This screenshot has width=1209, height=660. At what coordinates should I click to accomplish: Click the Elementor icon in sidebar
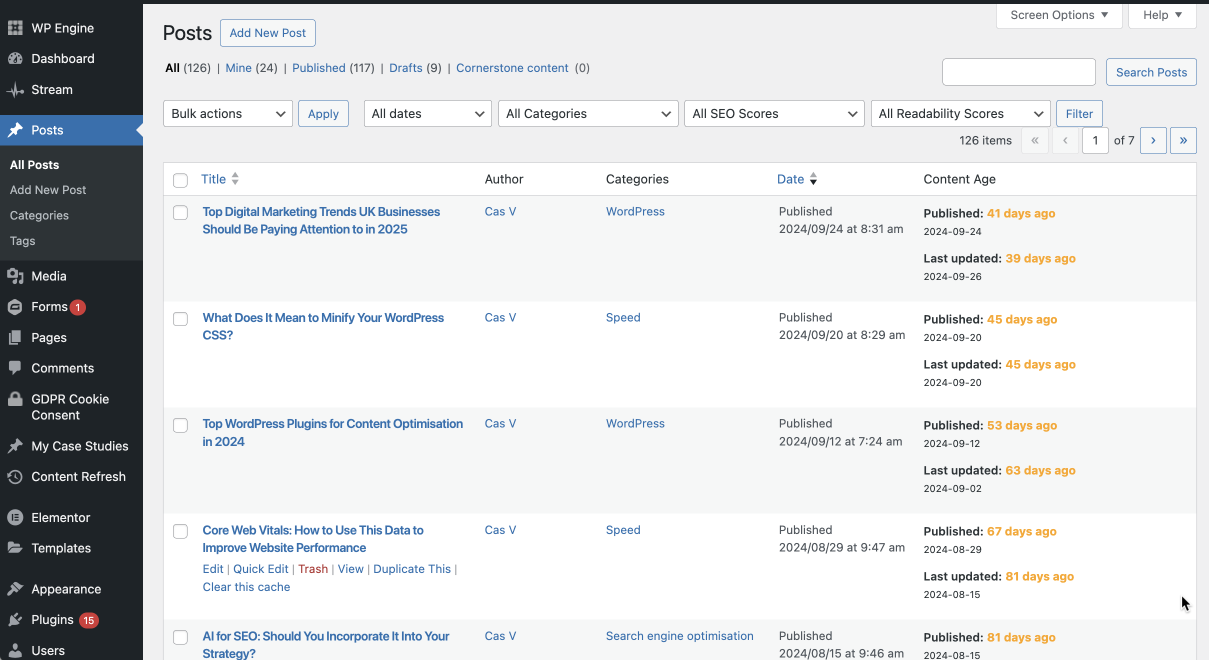pos(15,518)
